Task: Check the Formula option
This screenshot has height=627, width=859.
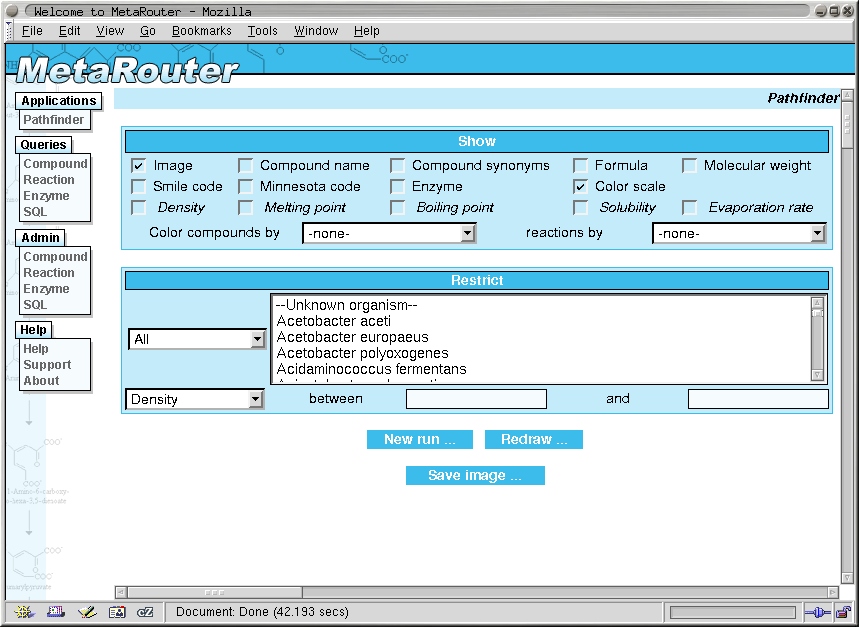Action: [x=580, y=165]
